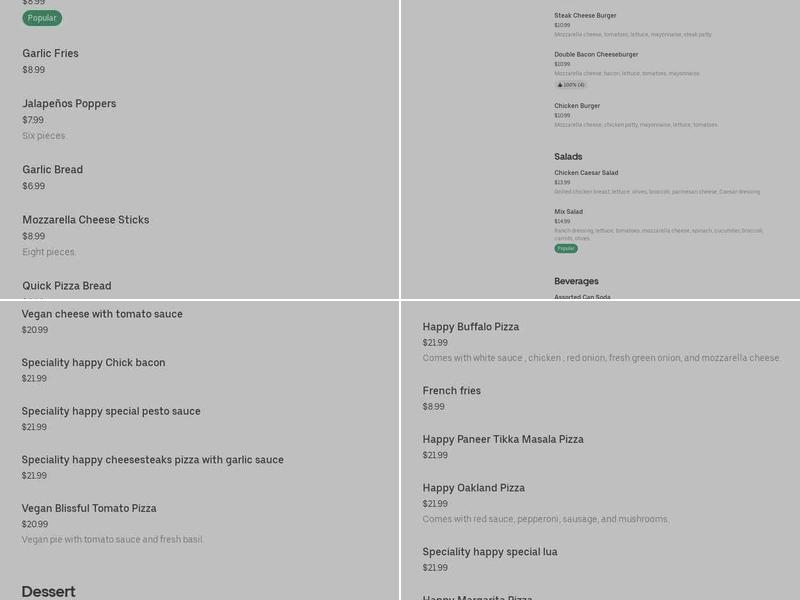Jump to the Salads section heading
Image resolution: width=800 pixels, height=600 pixels.
click(x=568, y=157)
